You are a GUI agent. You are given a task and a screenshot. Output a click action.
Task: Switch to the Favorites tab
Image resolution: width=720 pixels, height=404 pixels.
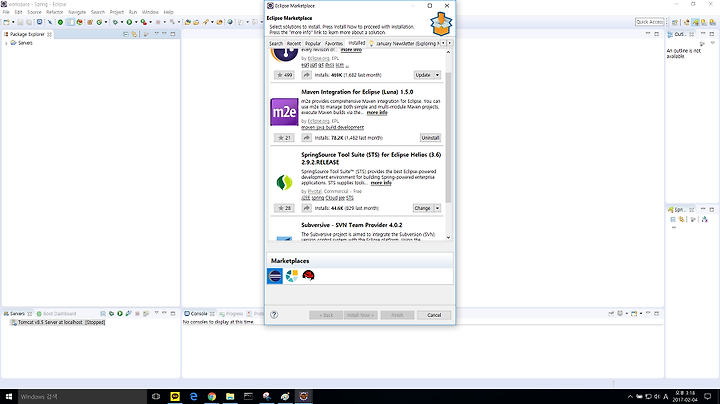pyautogui.click(x=334, y=44)
